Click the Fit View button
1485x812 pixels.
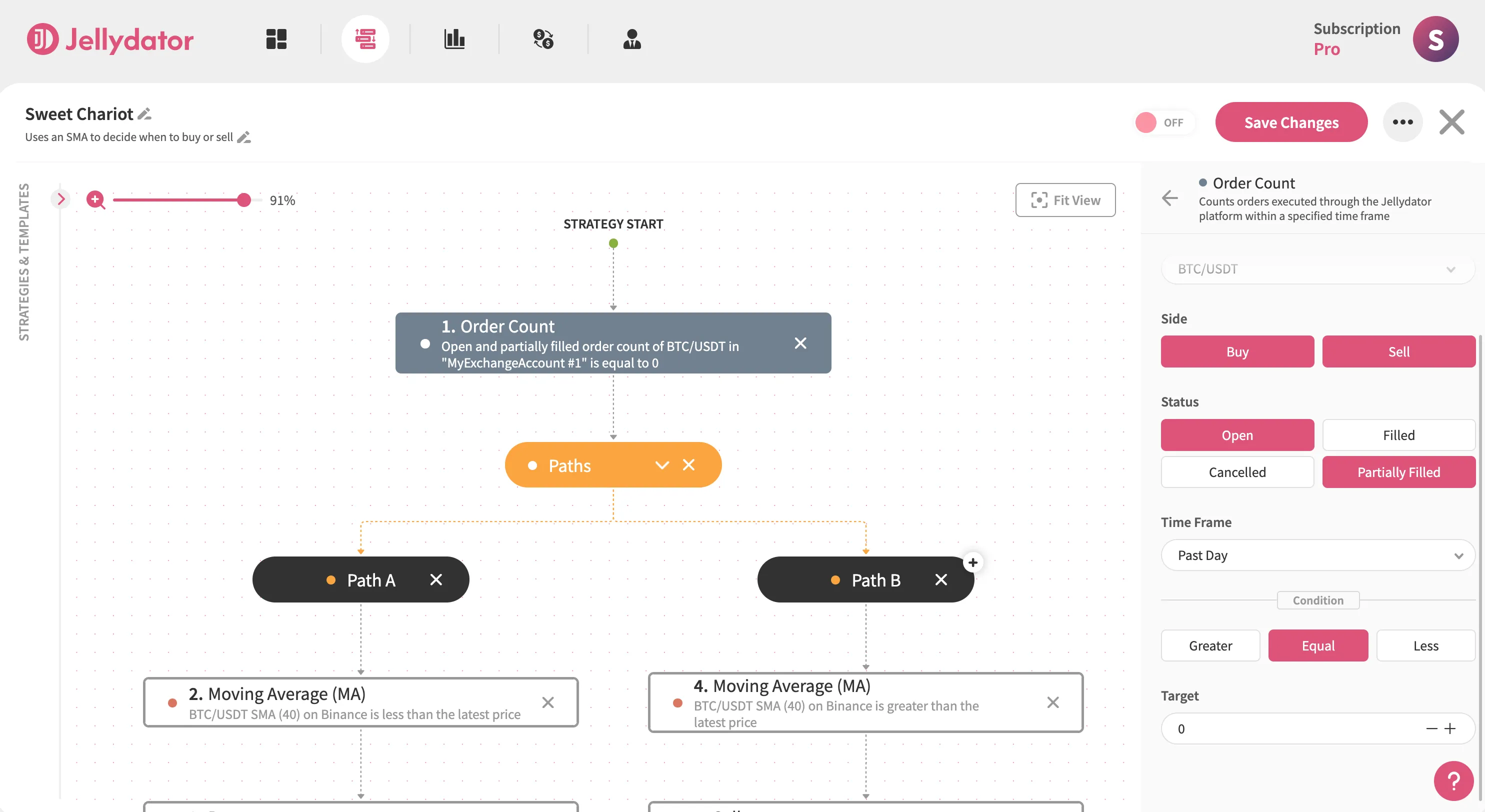pos(1064,200)
